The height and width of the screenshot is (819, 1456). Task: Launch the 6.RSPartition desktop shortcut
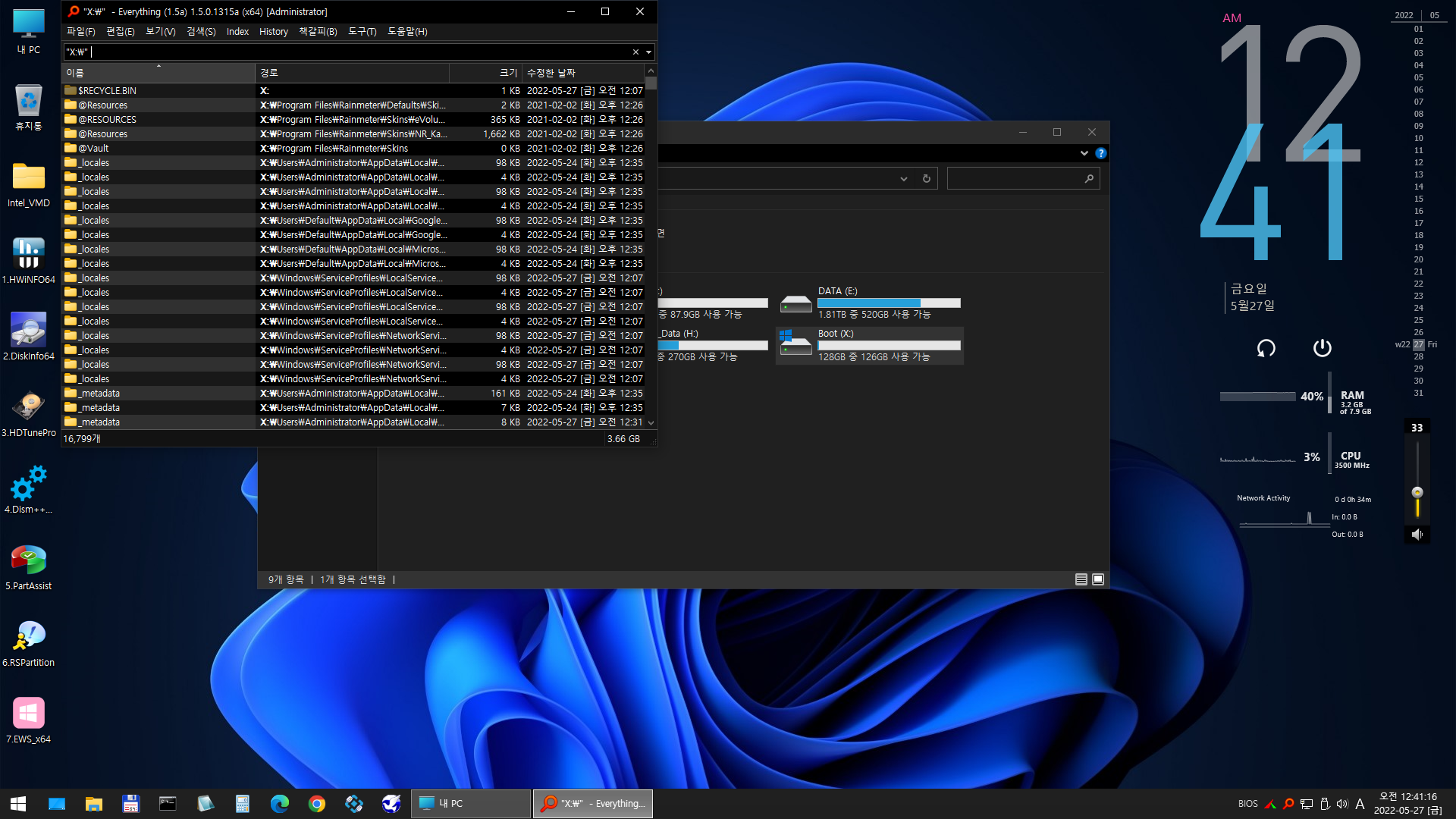[x=29, y=644]
